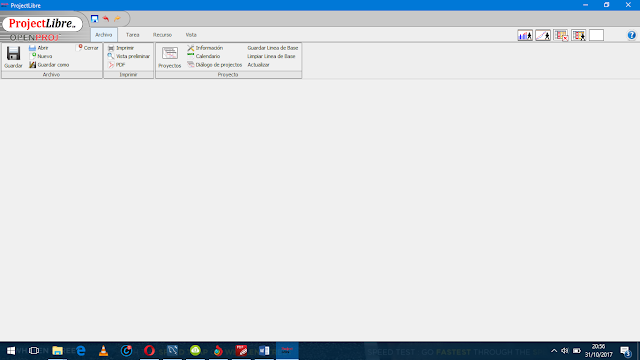Choose Guardar como in the Archivo group
Screen dimensions: 640x360
click(x=49, y=65)
